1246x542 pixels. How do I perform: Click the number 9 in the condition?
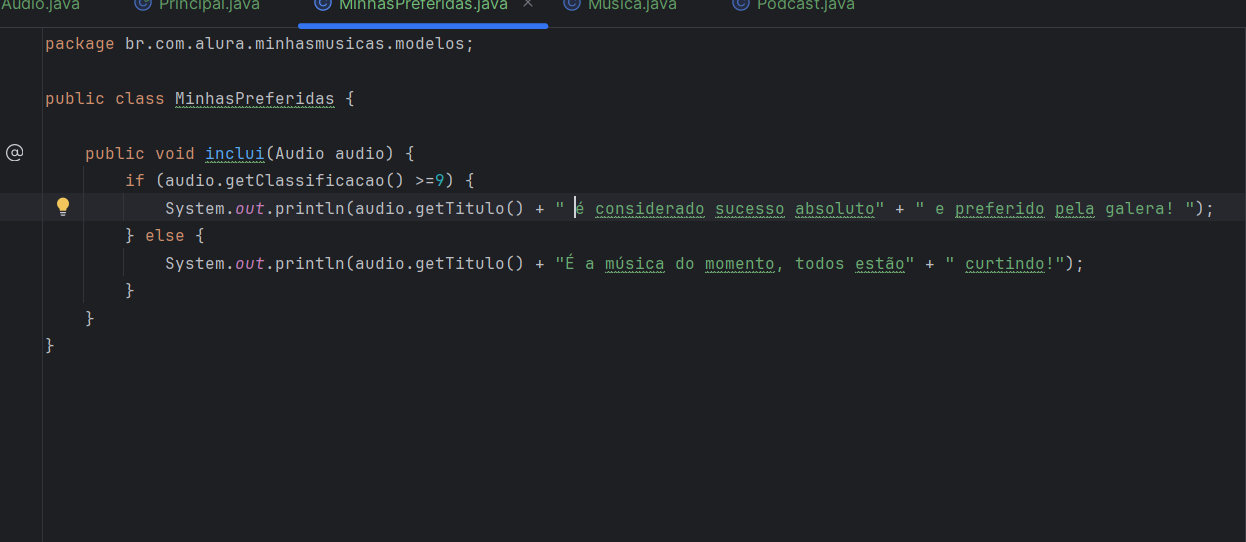[x=440, y=181]
